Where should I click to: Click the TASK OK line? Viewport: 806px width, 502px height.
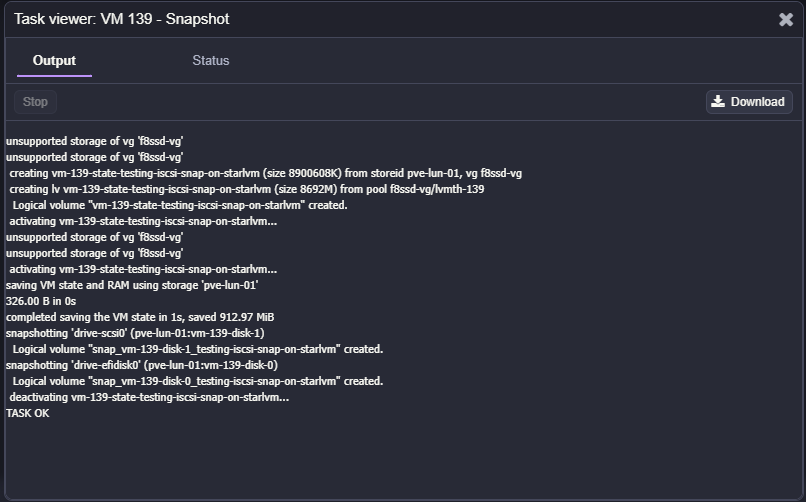click(28, 413)
